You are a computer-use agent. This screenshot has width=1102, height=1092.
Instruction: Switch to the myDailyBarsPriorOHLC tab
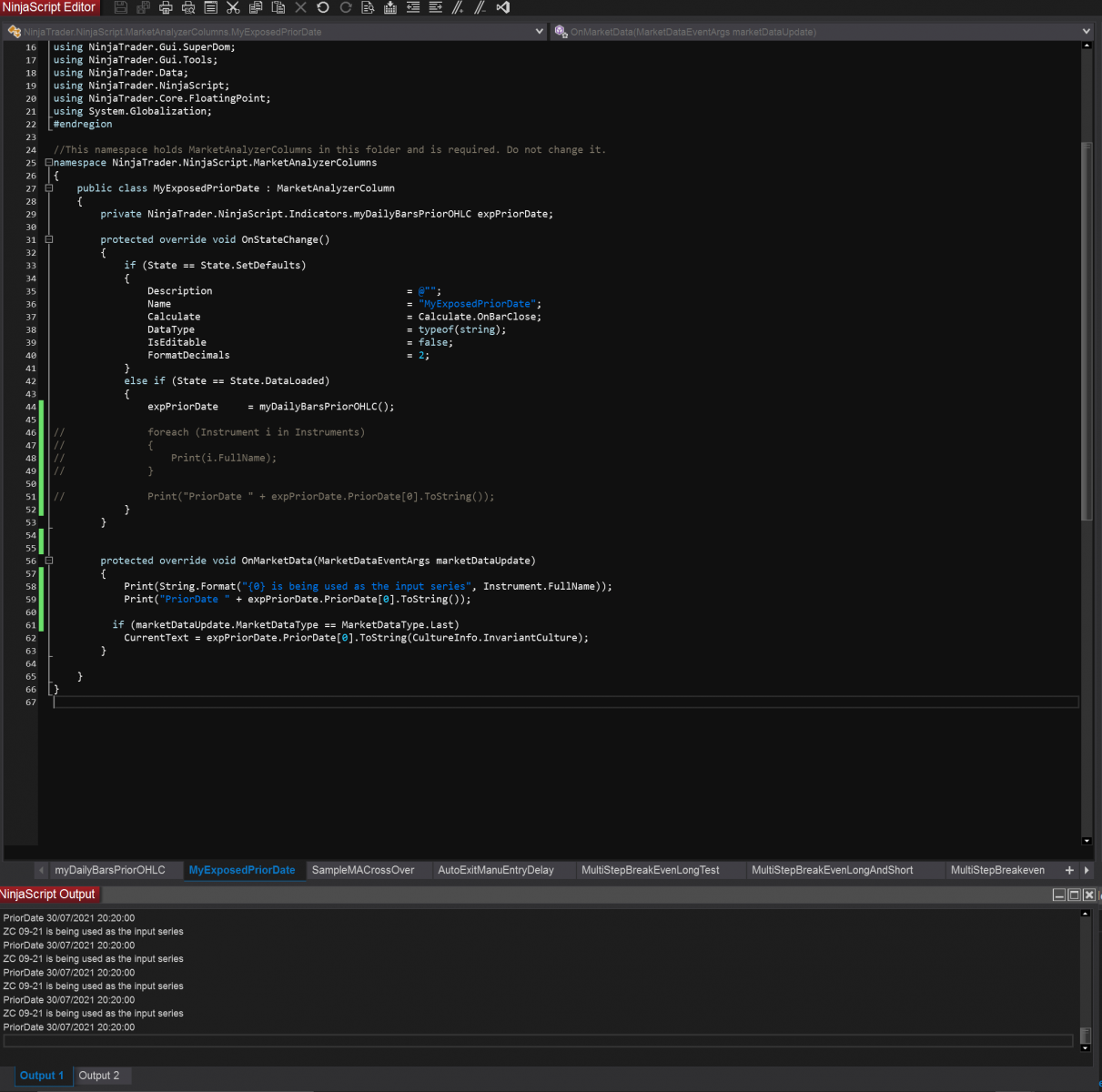click(x=110, y=870)
